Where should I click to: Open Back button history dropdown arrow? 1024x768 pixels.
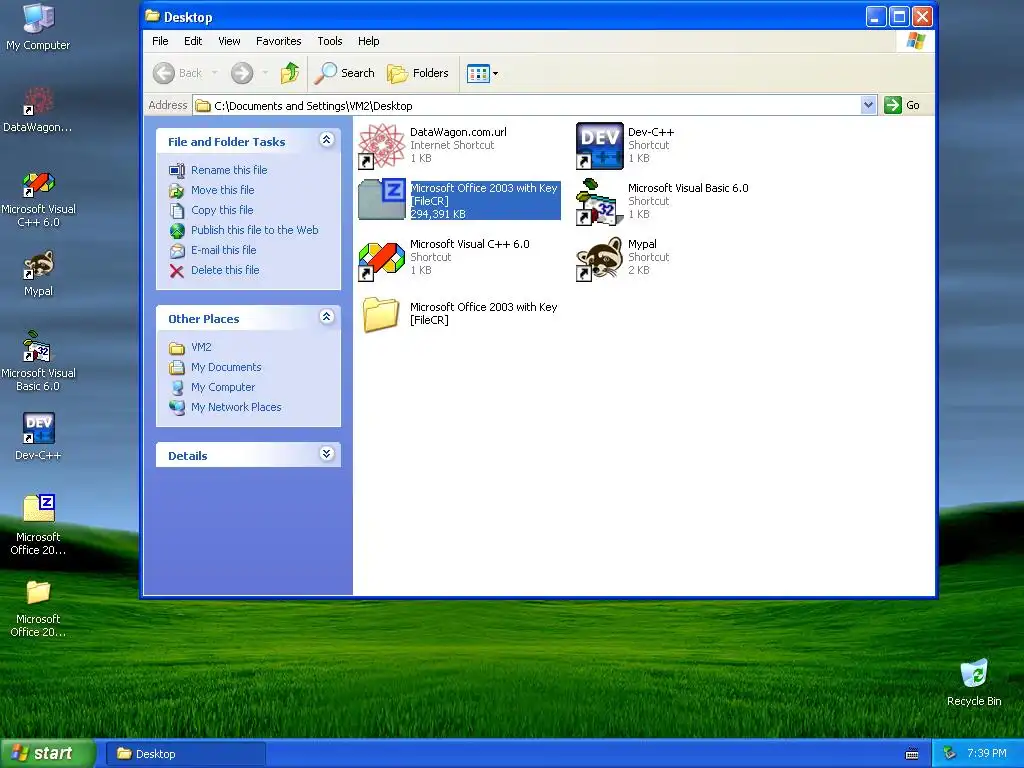point(214,72)
